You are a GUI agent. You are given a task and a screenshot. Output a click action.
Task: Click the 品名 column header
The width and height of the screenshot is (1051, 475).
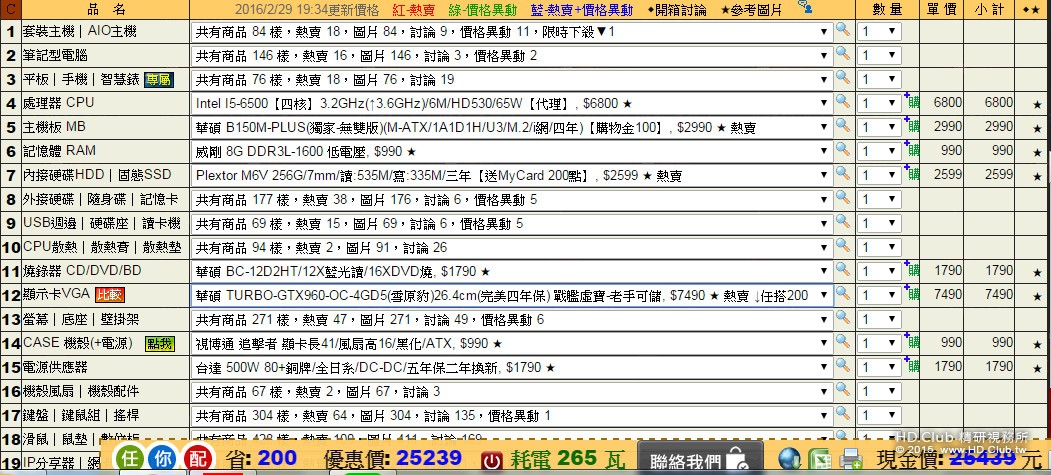click(107, 9)
